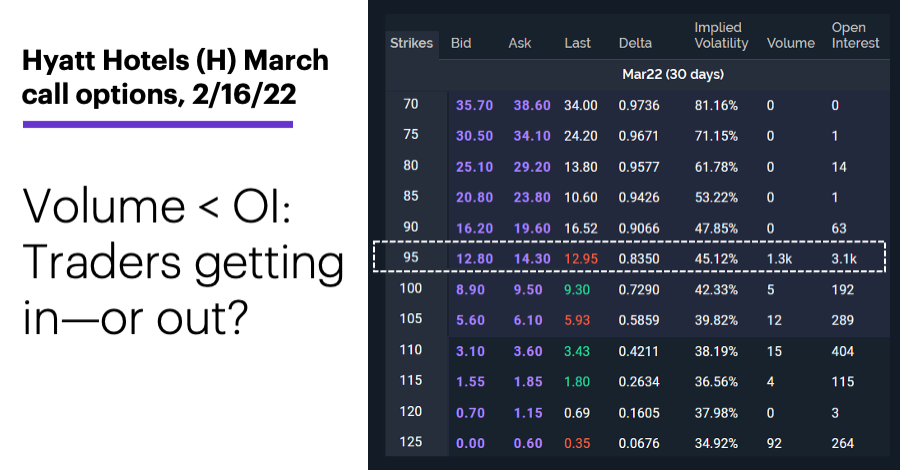The height and width of the screenshot is (470, 900).
Task: Click the 70 strike bid 35.70
Action: click(x=474, y=106)
